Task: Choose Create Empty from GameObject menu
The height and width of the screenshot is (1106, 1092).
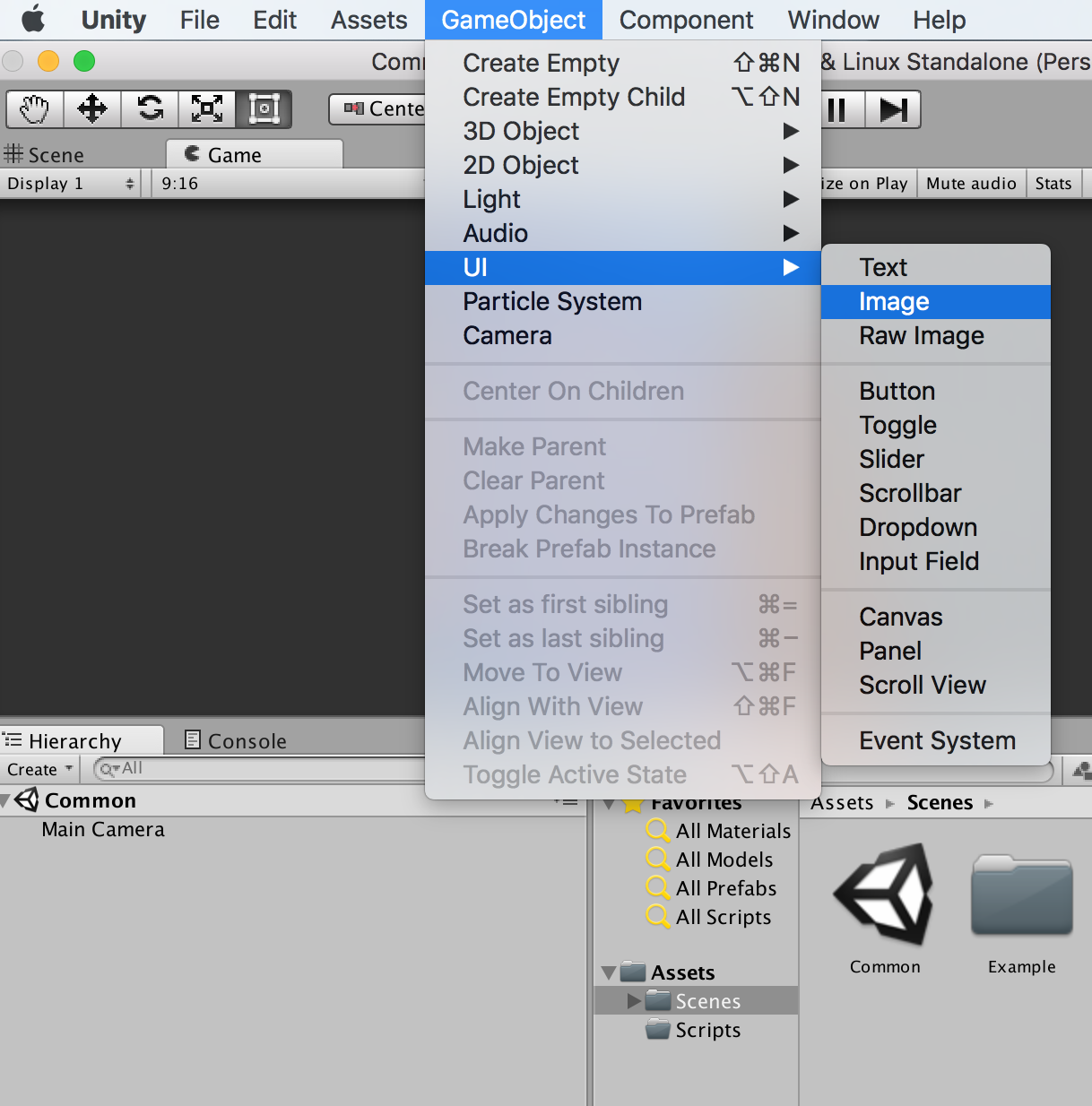Action: tap(623, 63)
